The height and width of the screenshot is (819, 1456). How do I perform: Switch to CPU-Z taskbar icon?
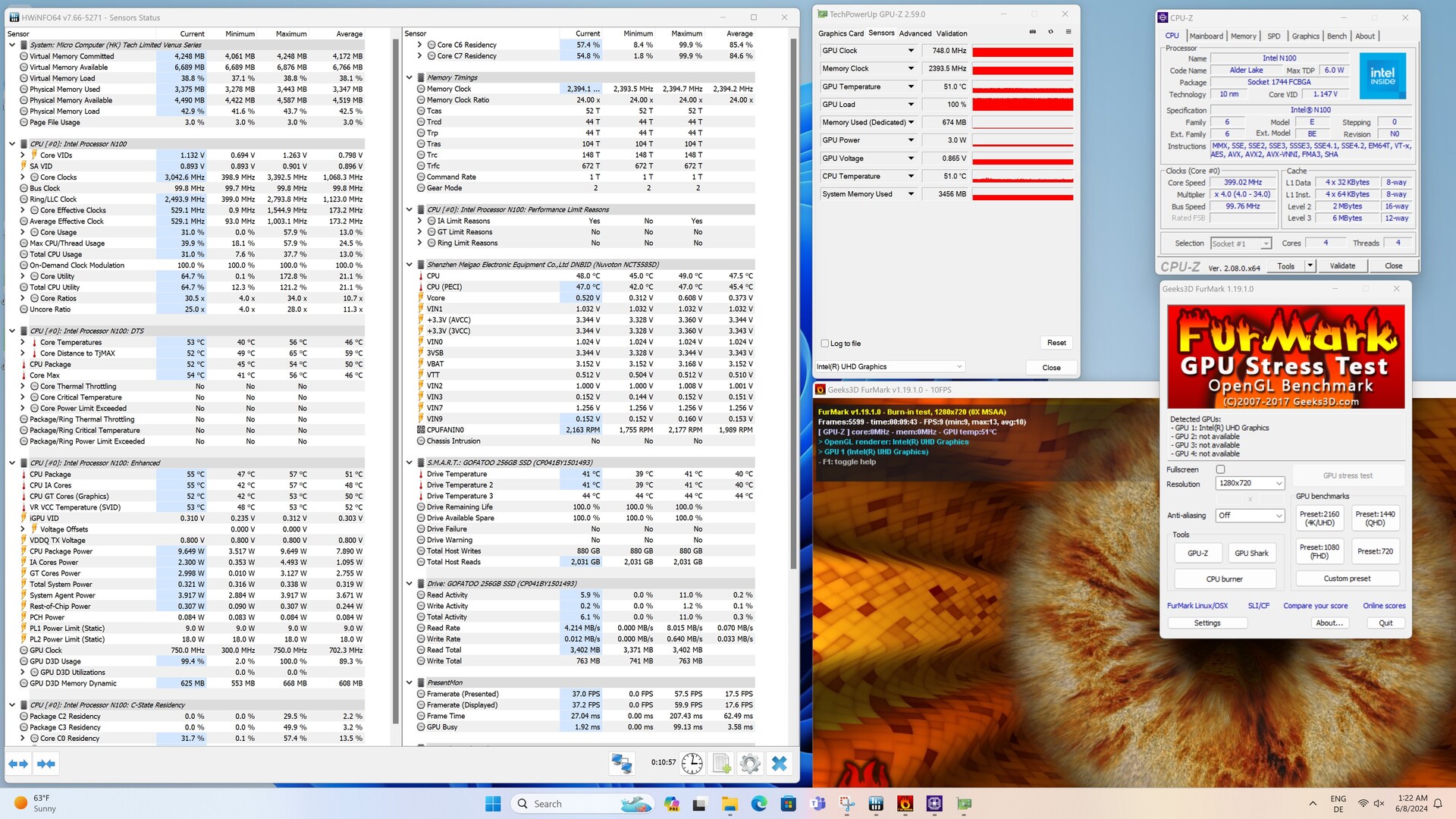pos(934,804)
